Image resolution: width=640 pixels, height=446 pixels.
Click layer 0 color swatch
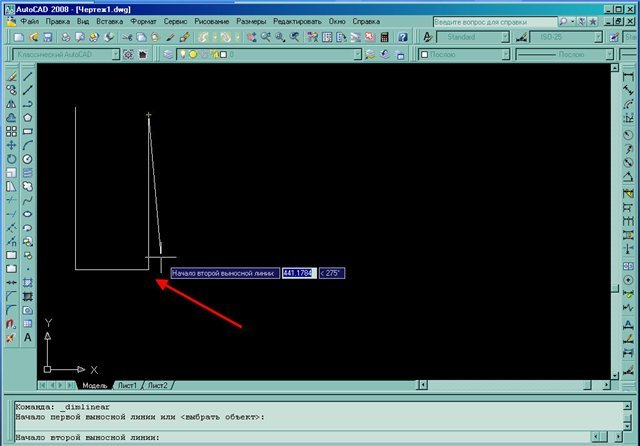(x=223, y=54)
